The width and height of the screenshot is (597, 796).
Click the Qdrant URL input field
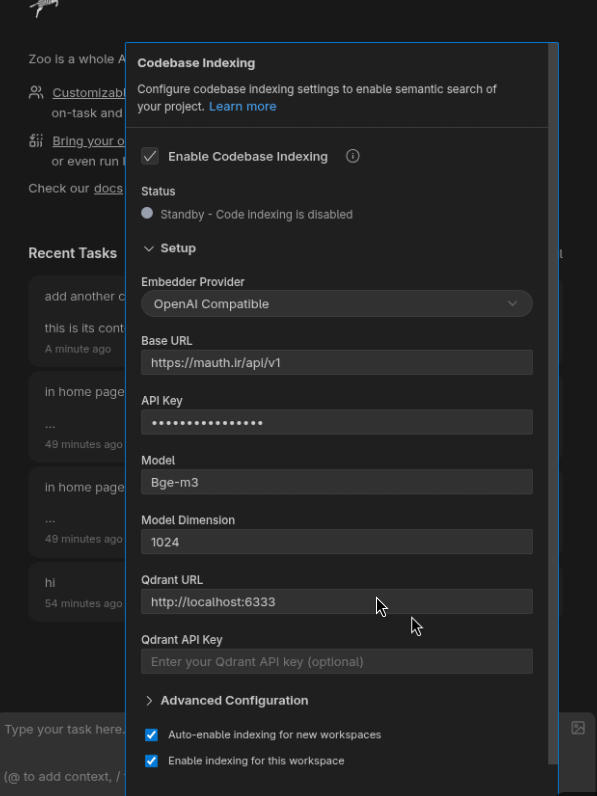point(337,602)
